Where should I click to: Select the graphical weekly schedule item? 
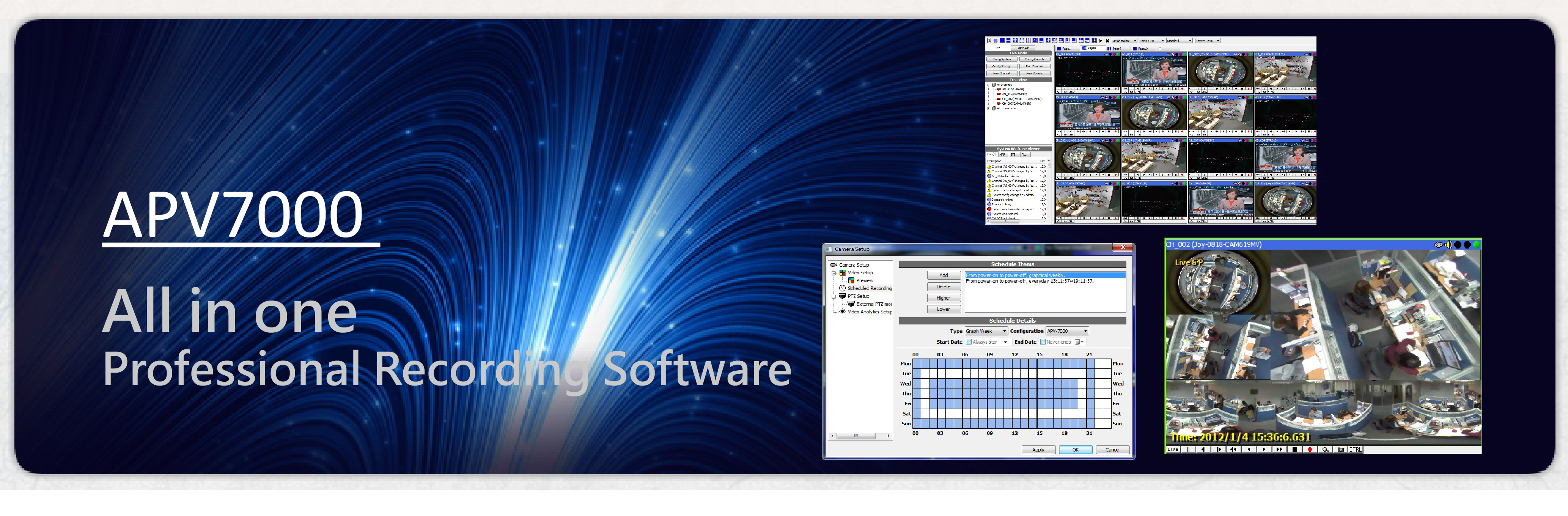tap(1046, 276)
